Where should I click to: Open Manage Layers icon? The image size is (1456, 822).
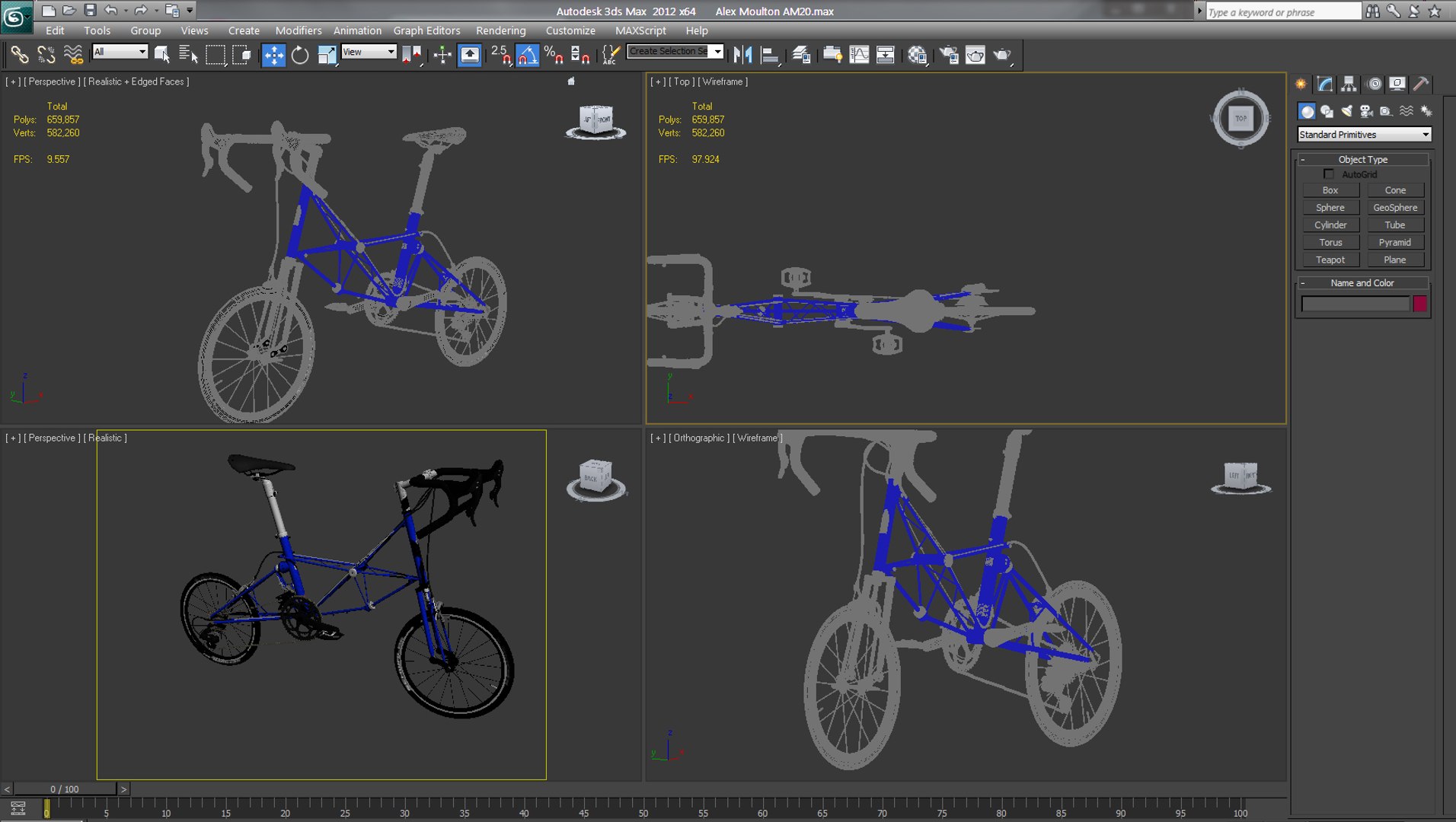pos(800,55)
